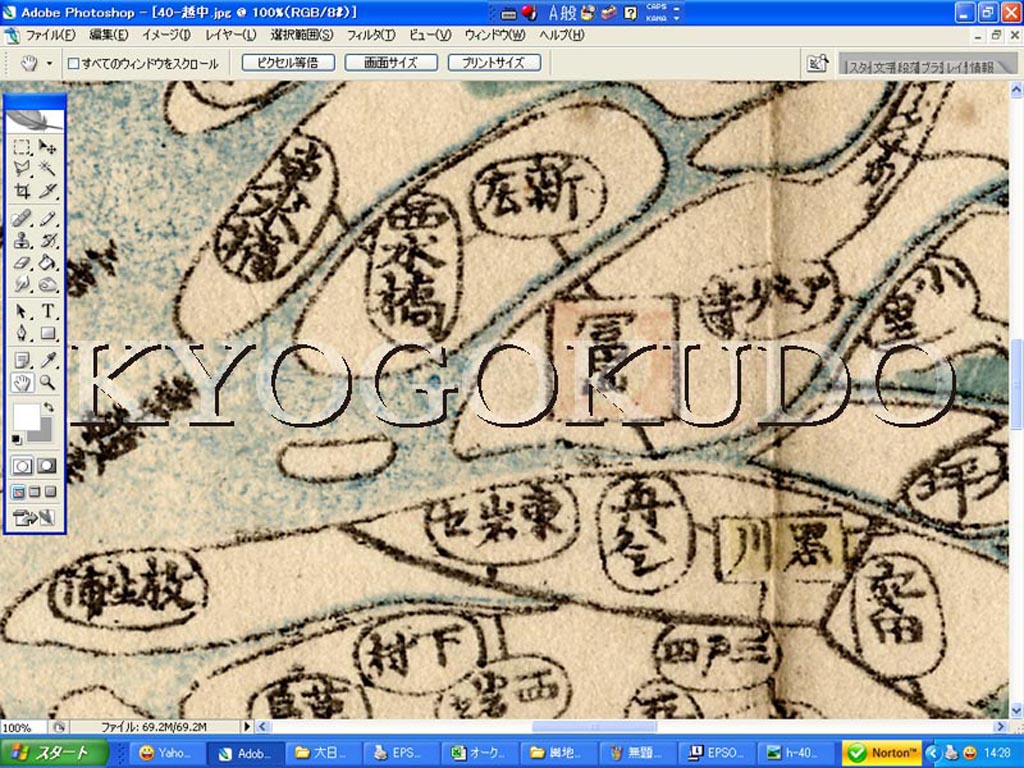Viewport: 1024px width, 768px height.
Task: Show hidden tray icons arrow
Action: (932, 754)
